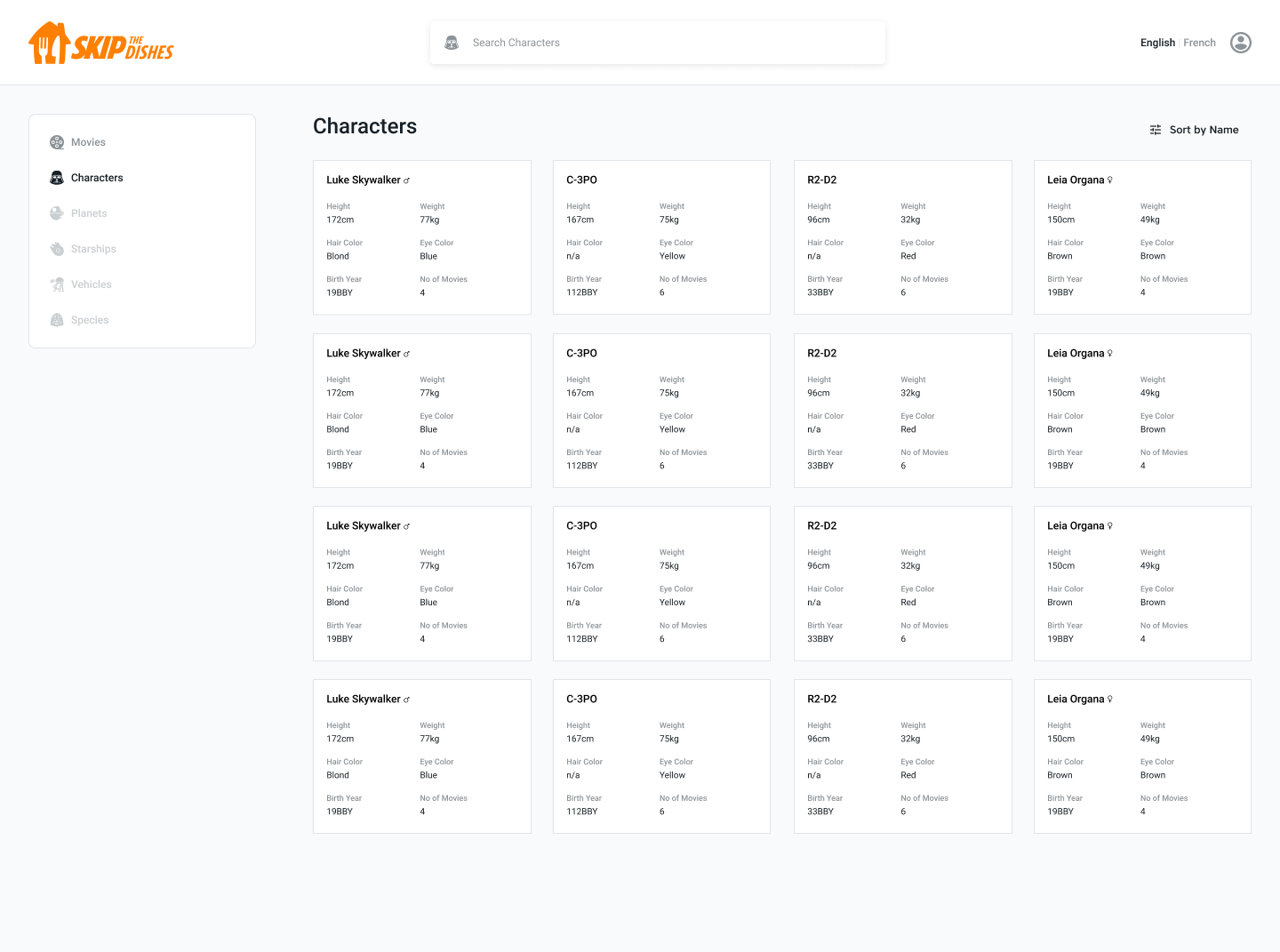Viewport: 1280px width, 952px height.
Task: Select Characters in the sidebar
Action: (97, 178)
